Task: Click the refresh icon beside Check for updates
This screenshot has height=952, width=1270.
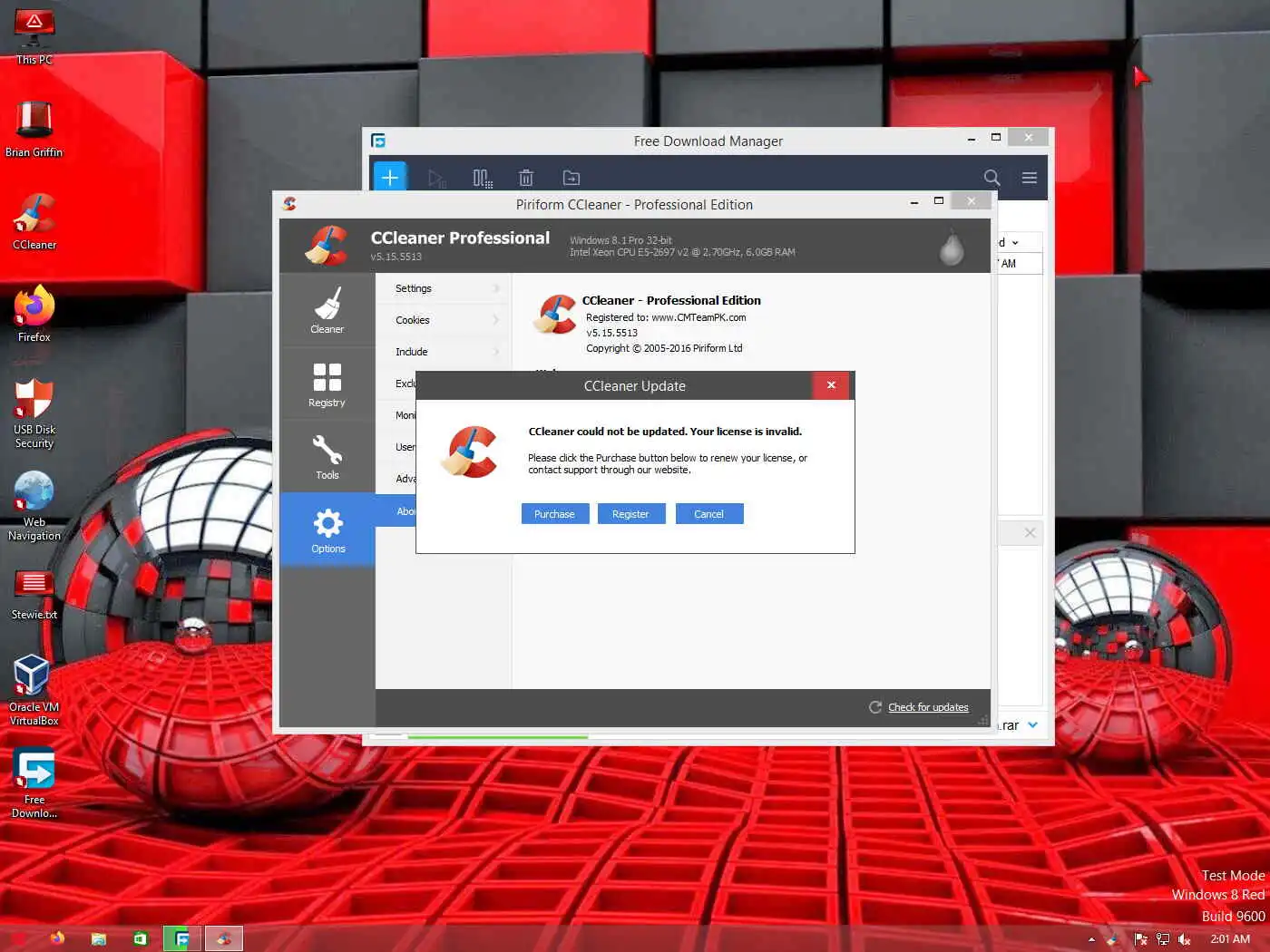Action: [x=875, y=707]
